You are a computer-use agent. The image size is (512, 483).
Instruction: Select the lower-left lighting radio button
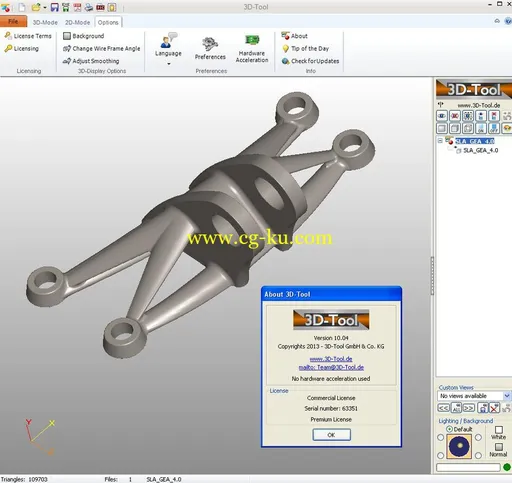(440, 455)
